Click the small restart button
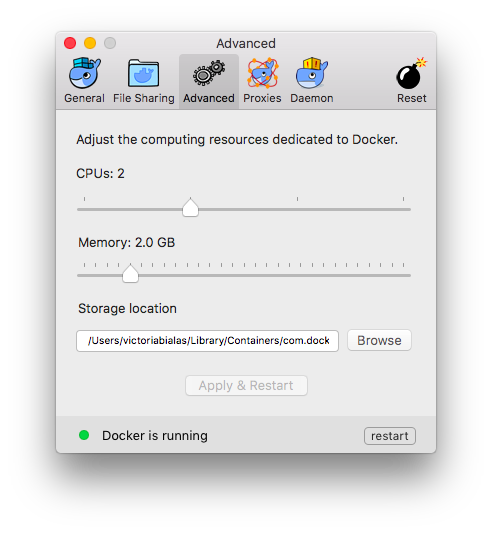This screenshot has height=533, width=492. 390,436
